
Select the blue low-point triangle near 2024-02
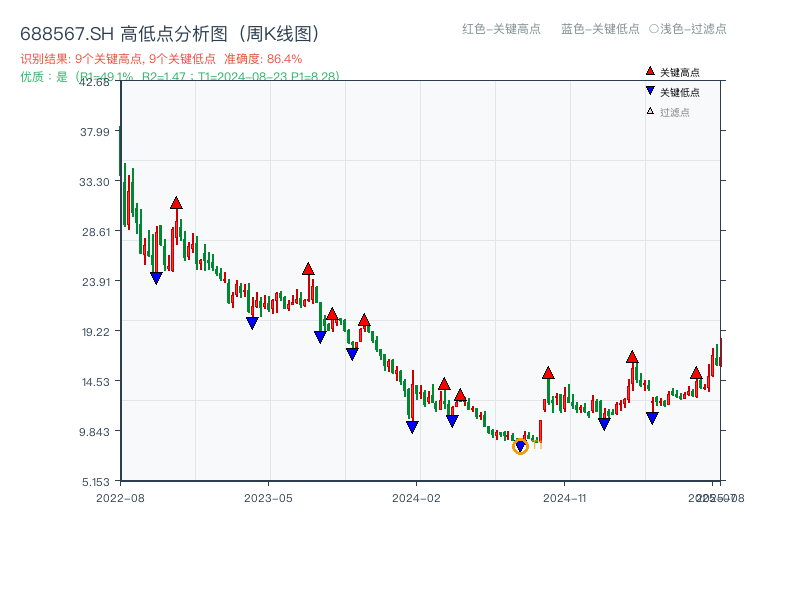[x=412, y=427]
